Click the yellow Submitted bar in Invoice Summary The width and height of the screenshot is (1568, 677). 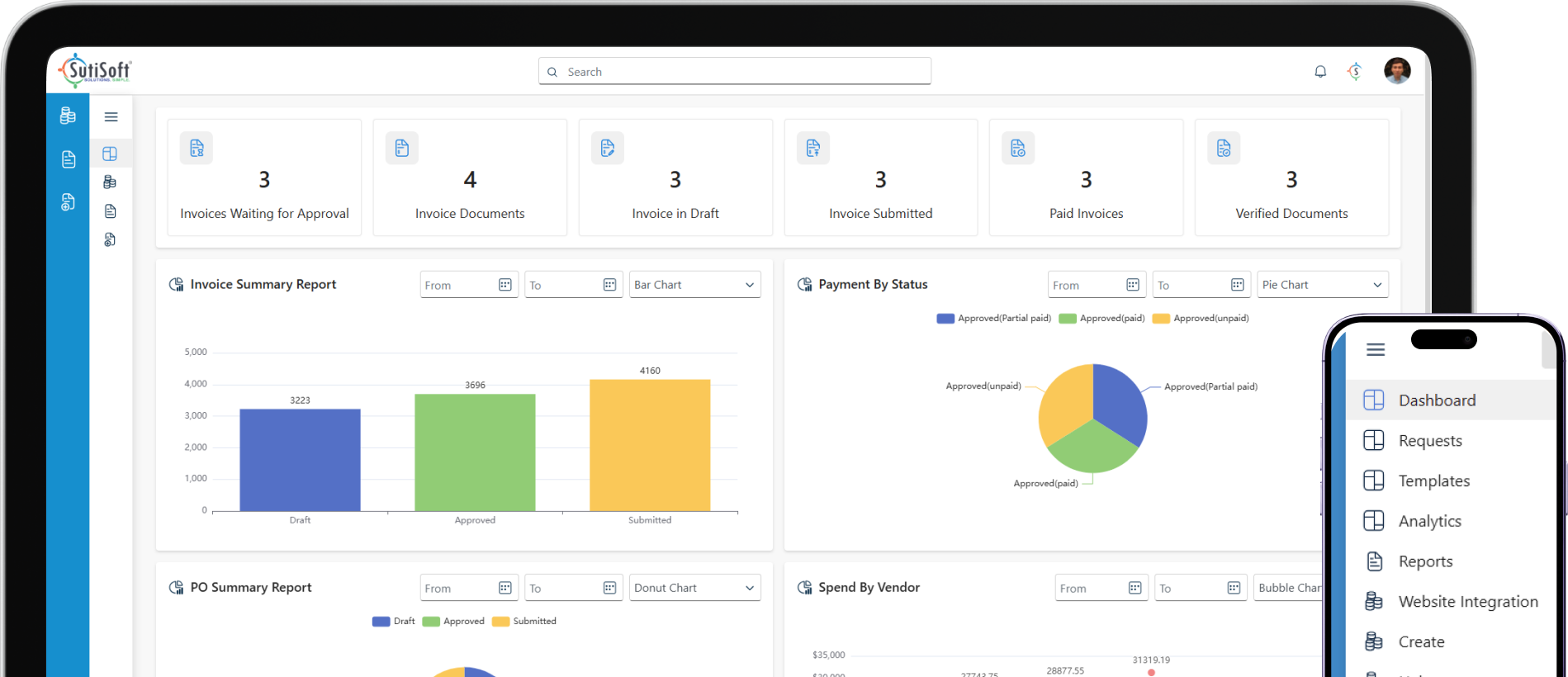coord(650,445)
